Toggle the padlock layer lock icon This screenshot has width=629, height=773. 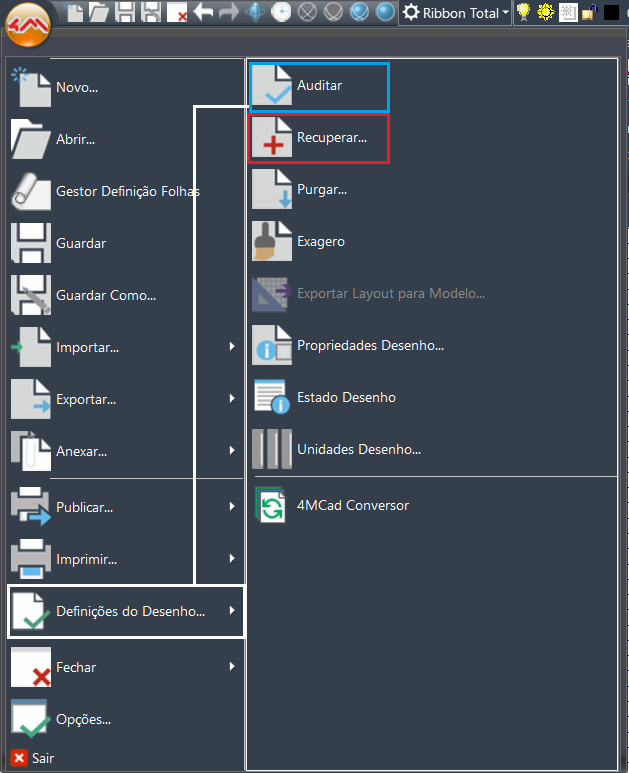pyautogui.click(x=590, y=12)
